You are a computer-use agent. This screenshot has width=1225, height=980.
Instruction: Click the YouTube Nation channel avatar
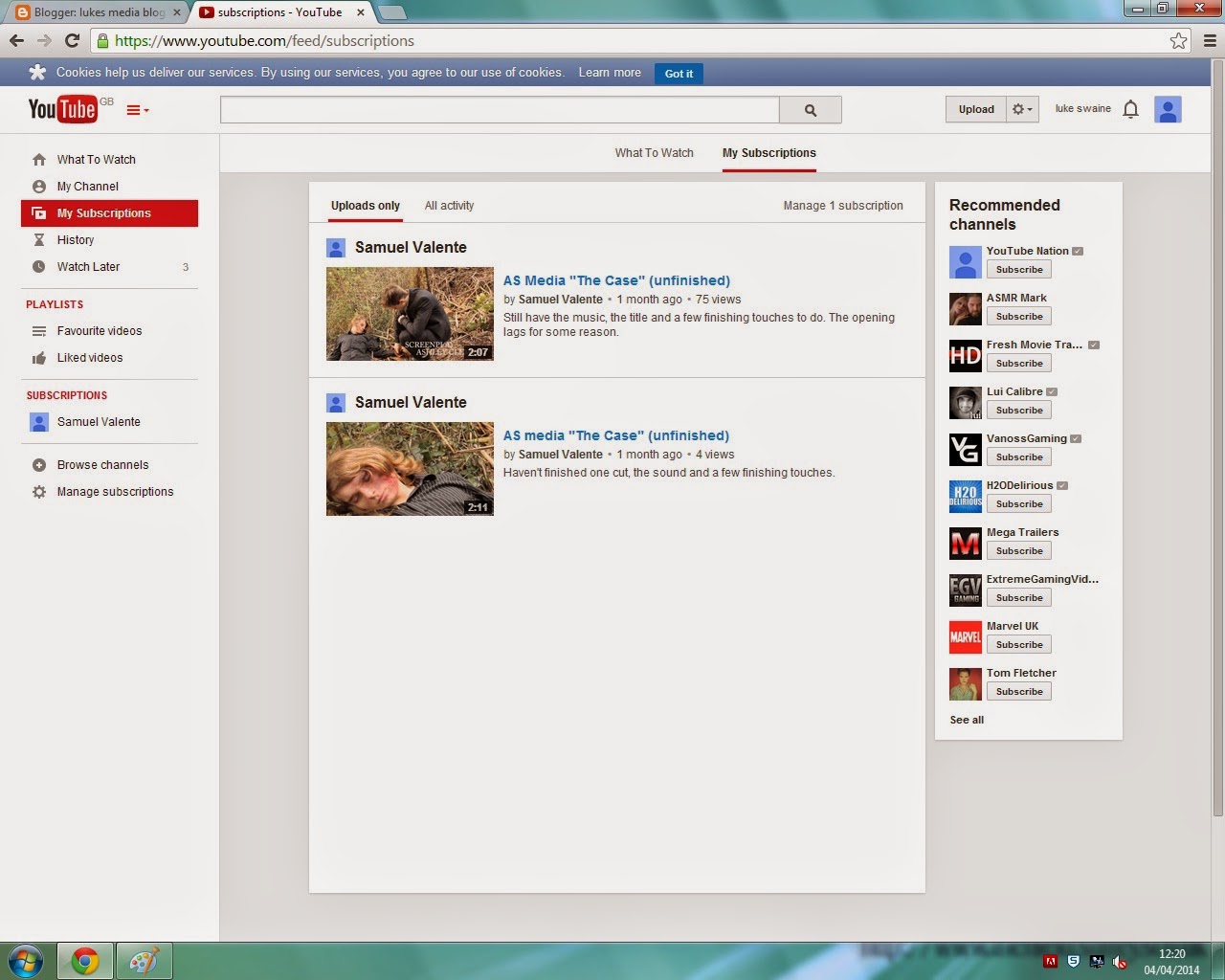pos(966,262)
